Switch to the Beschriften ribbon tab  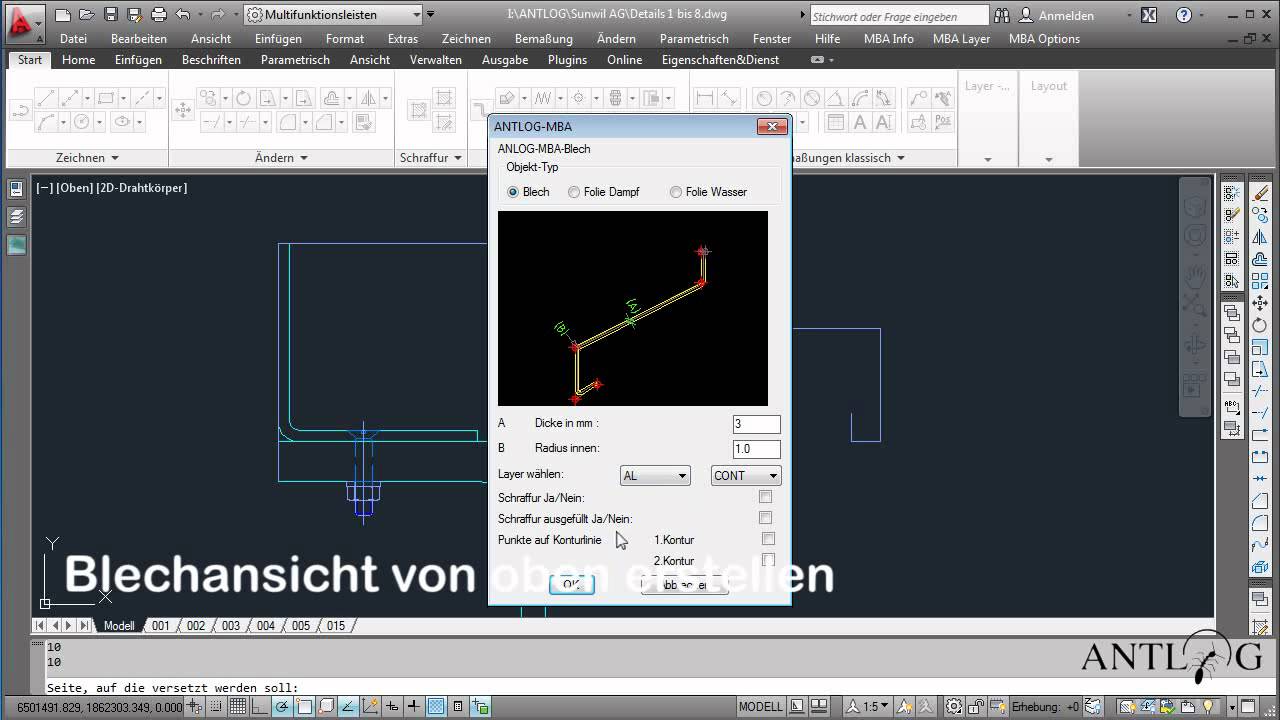211,60
